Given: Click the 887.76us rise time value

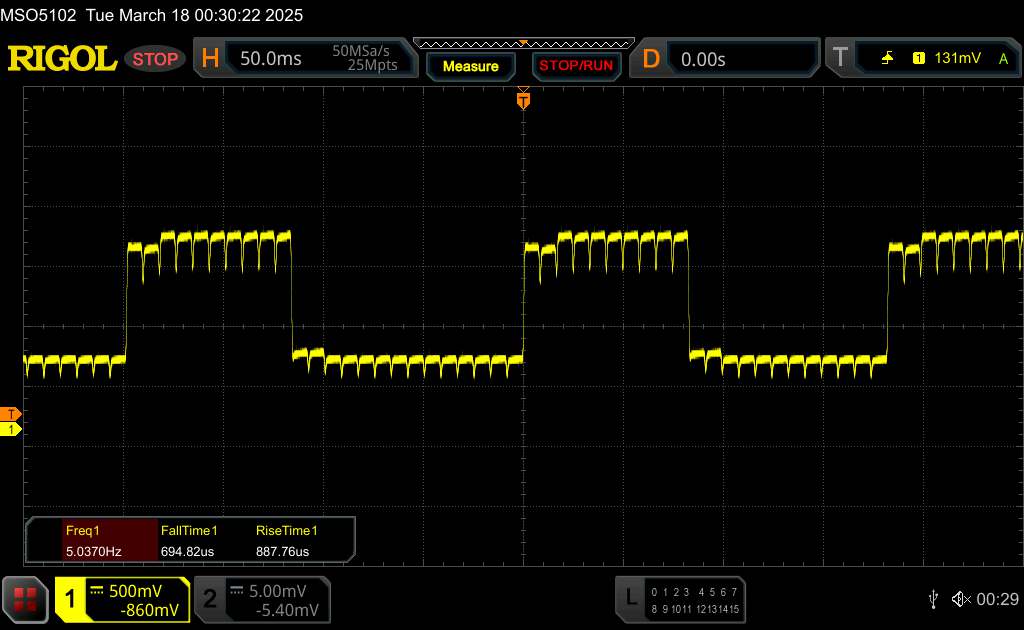Looking at the screenshot, I should click(282, 552).
